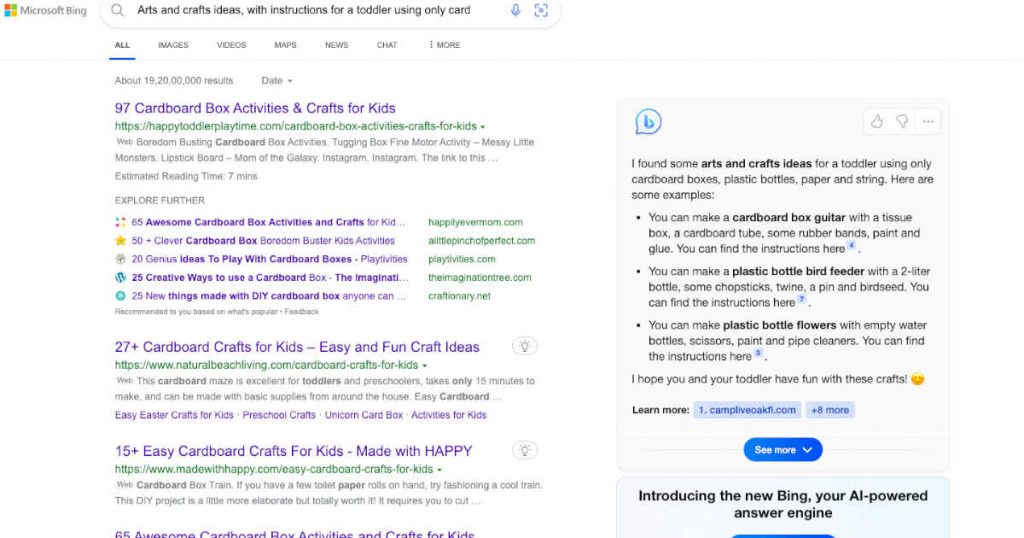1024x538 pixels.
Task: Open 97 Cardboard Box Activities link
Action: 255,108
